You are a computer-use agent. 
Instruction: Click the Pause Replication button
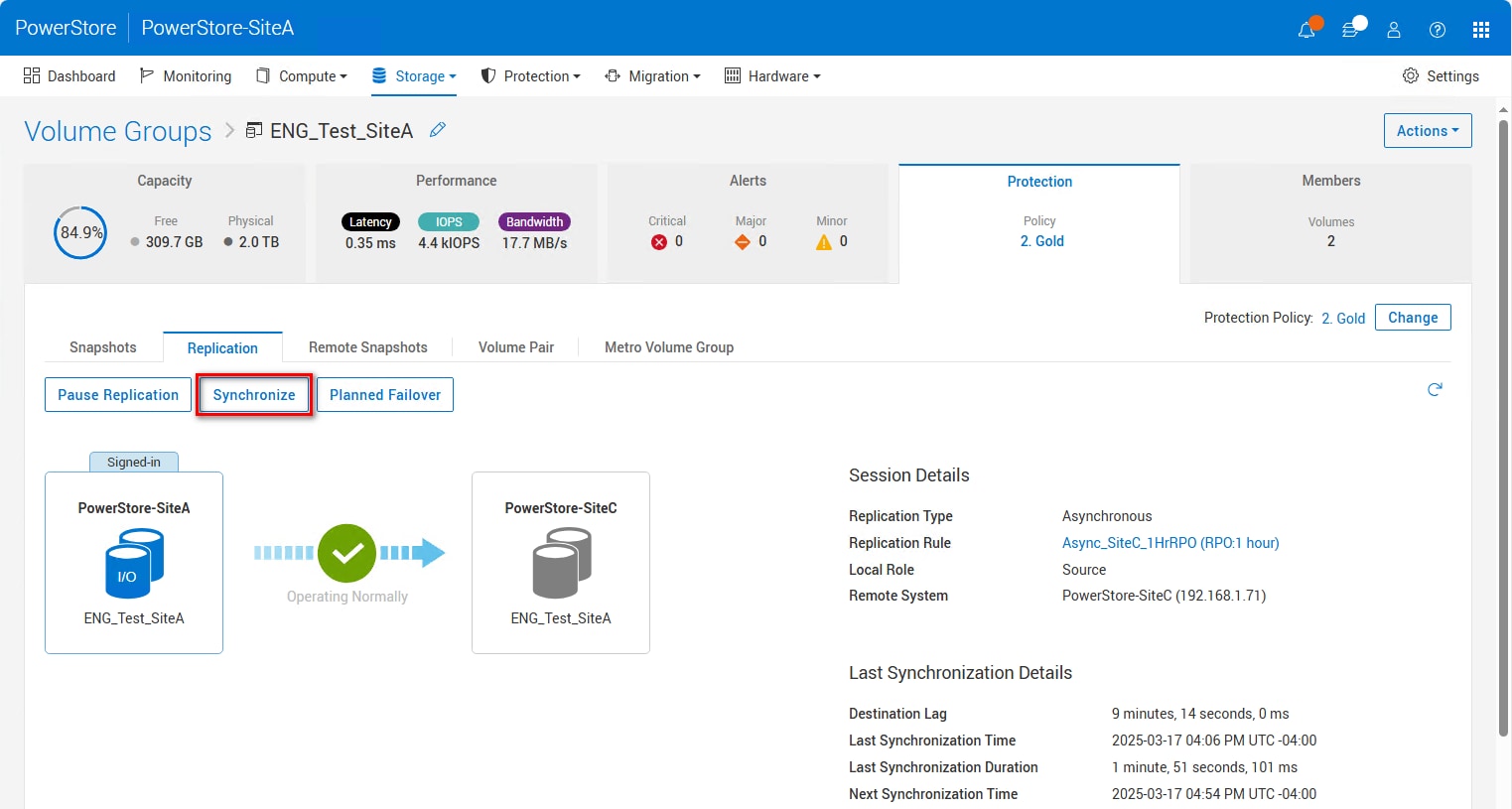coord(118,394)
